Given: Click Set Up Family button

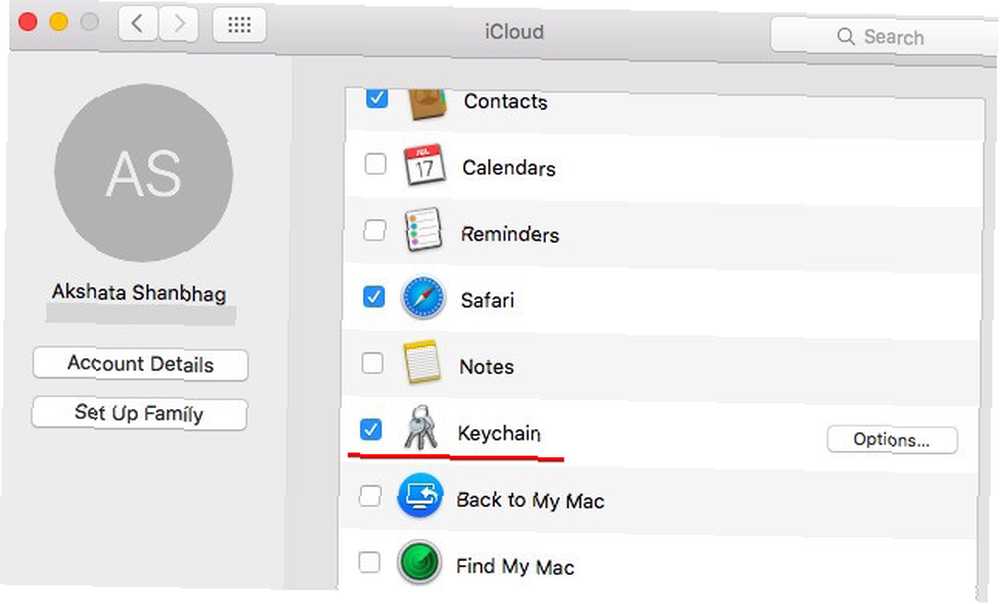Looking at the screenshot, I should (139, 413).
